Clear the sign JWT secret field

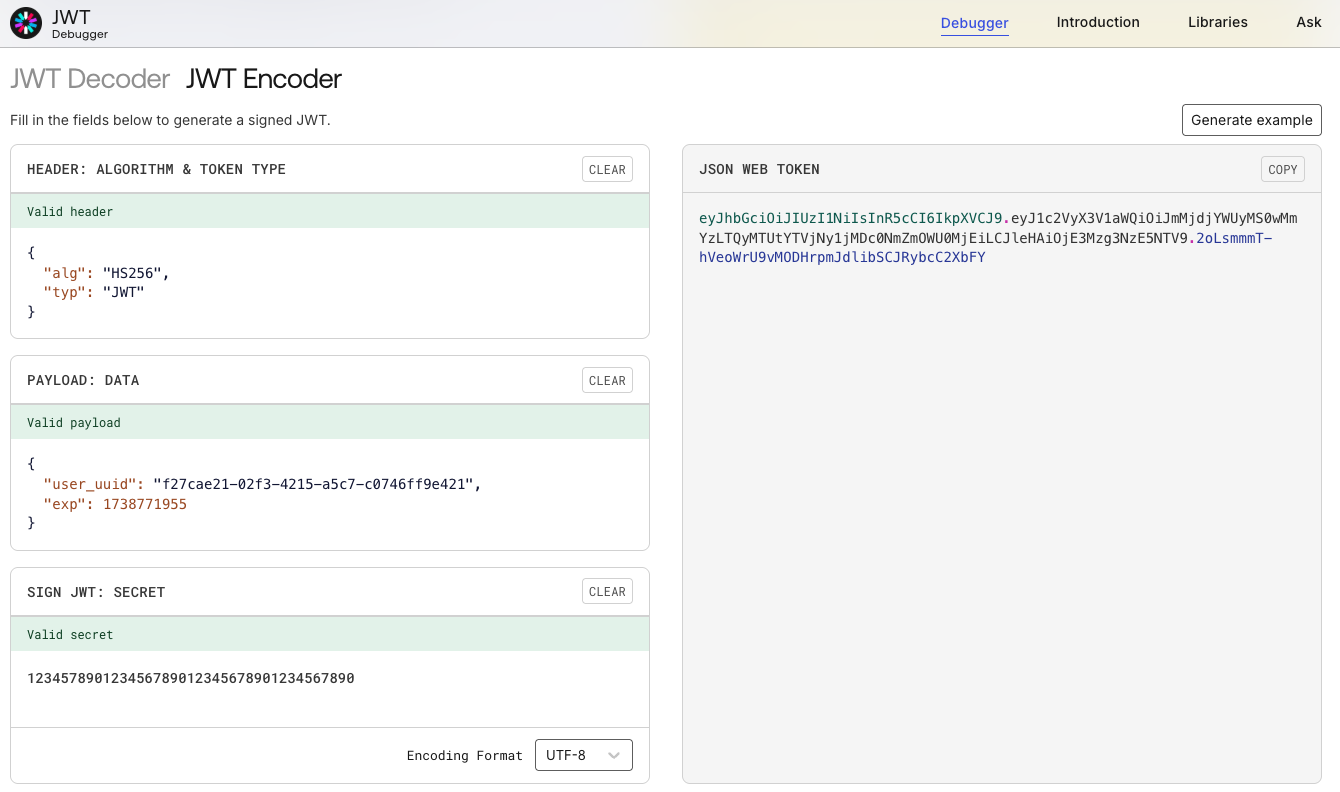coord(607,592)
